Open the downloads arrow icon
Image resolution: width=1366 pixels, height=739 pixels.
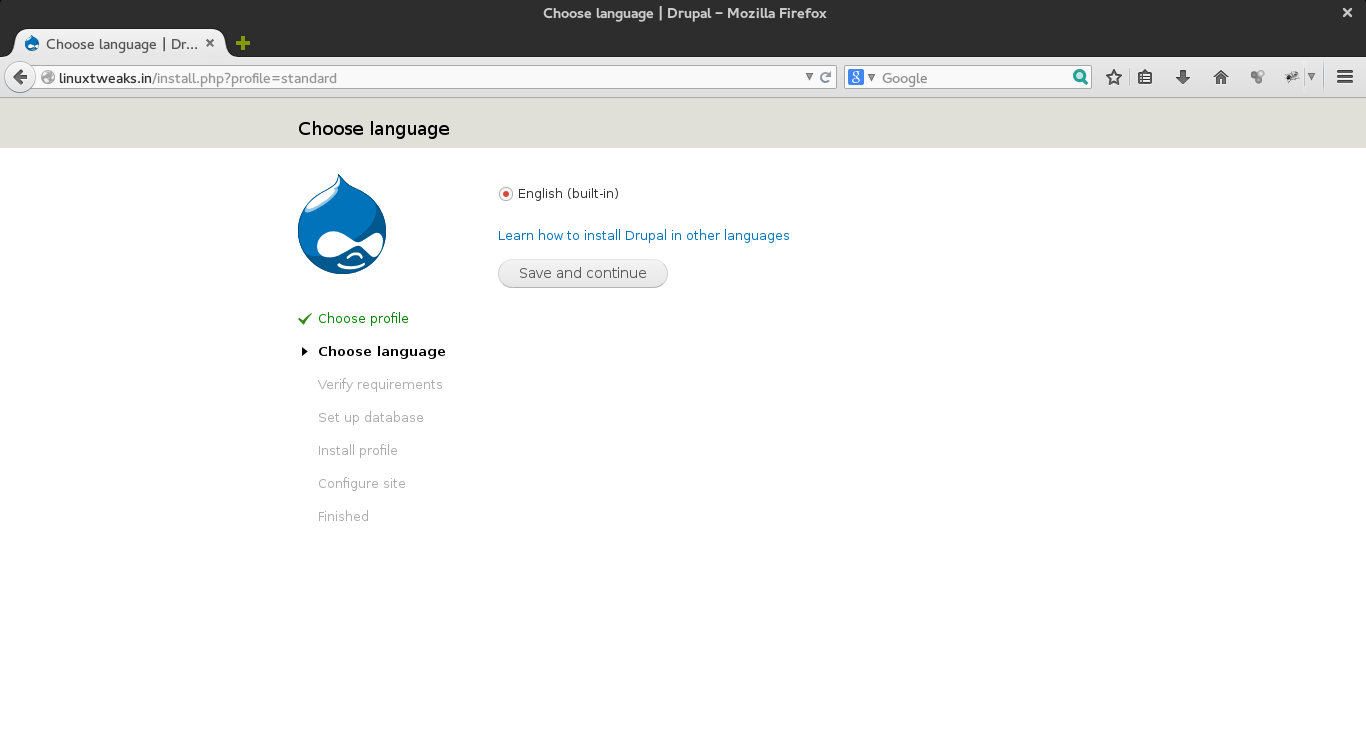click(1183, 77)
